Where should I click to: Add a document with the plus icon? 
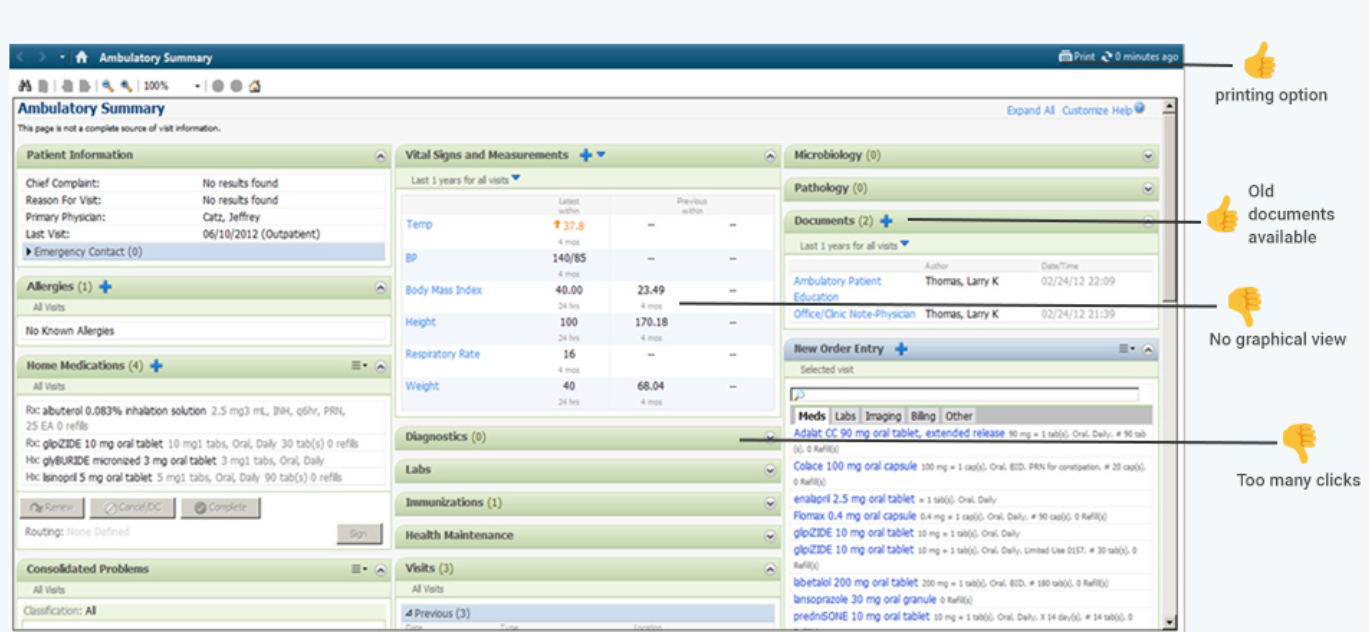[886, 221]
